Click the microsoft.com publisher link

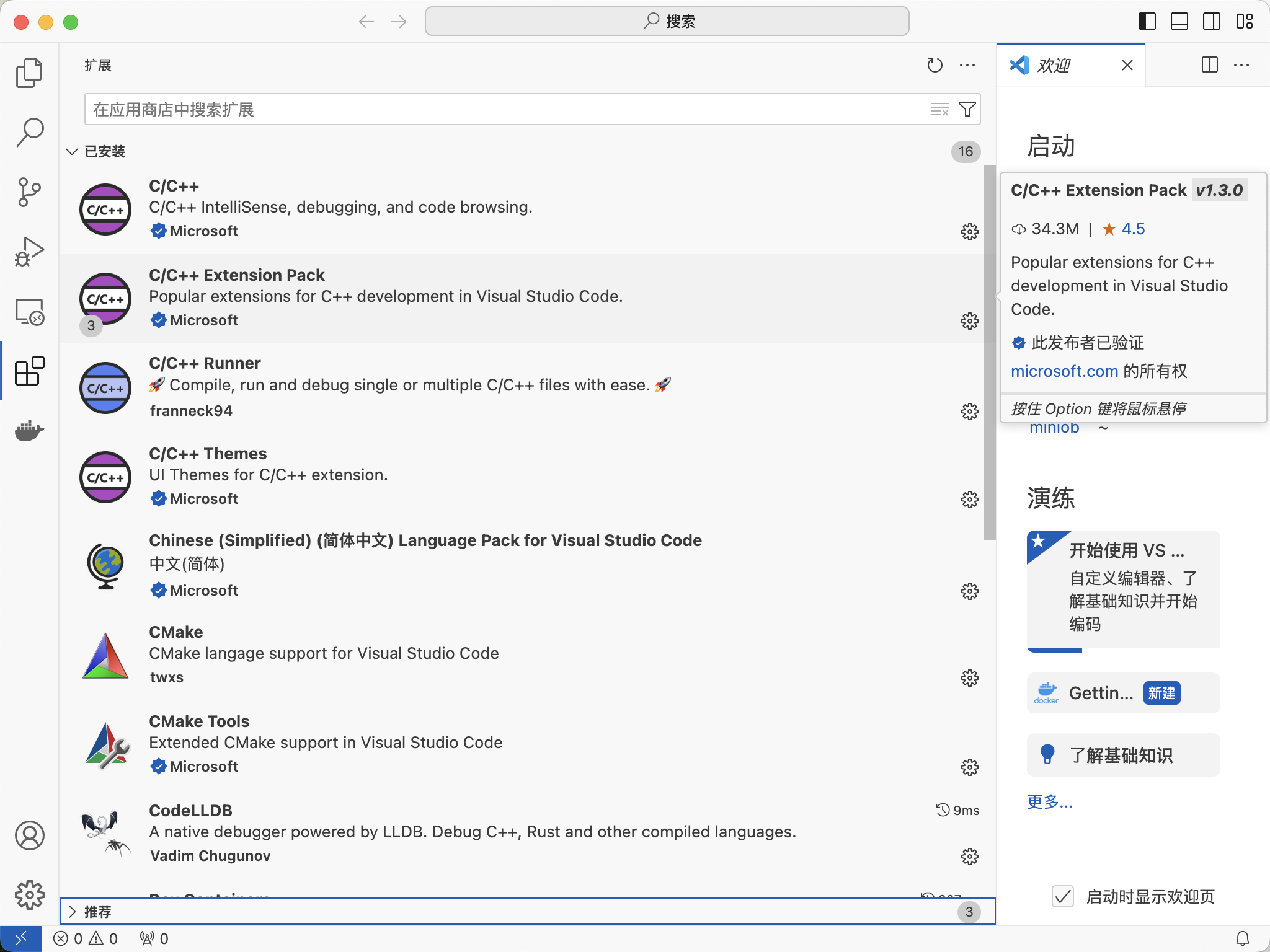click(x=1064, y=371)
